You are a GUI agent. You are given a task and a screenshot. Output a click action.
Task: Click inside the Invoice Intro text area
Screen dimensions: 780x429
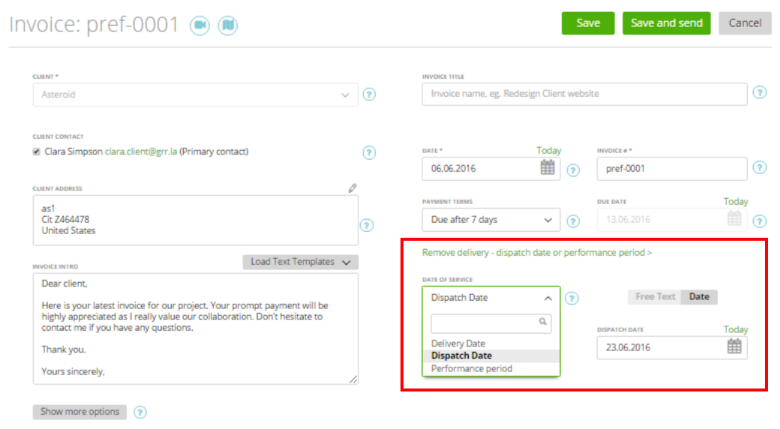tap(195, 328)
